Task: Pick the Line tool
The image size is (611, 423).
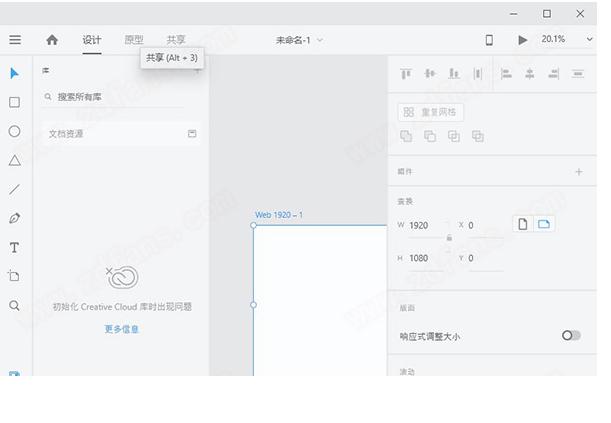Action: click(x=14, y=189)
